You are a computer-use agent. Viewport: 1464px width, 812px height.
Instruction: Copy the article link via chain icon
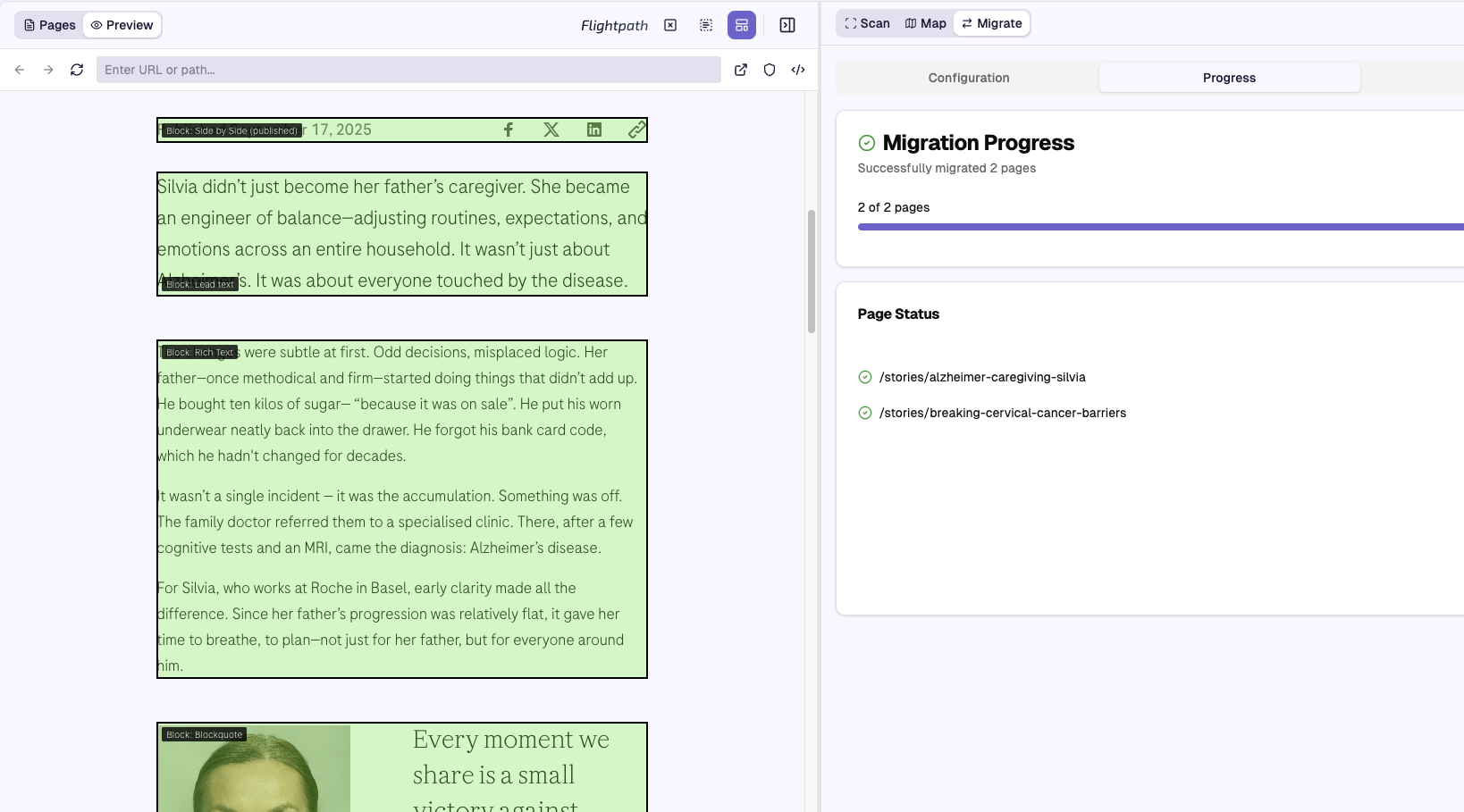(636, 130)
